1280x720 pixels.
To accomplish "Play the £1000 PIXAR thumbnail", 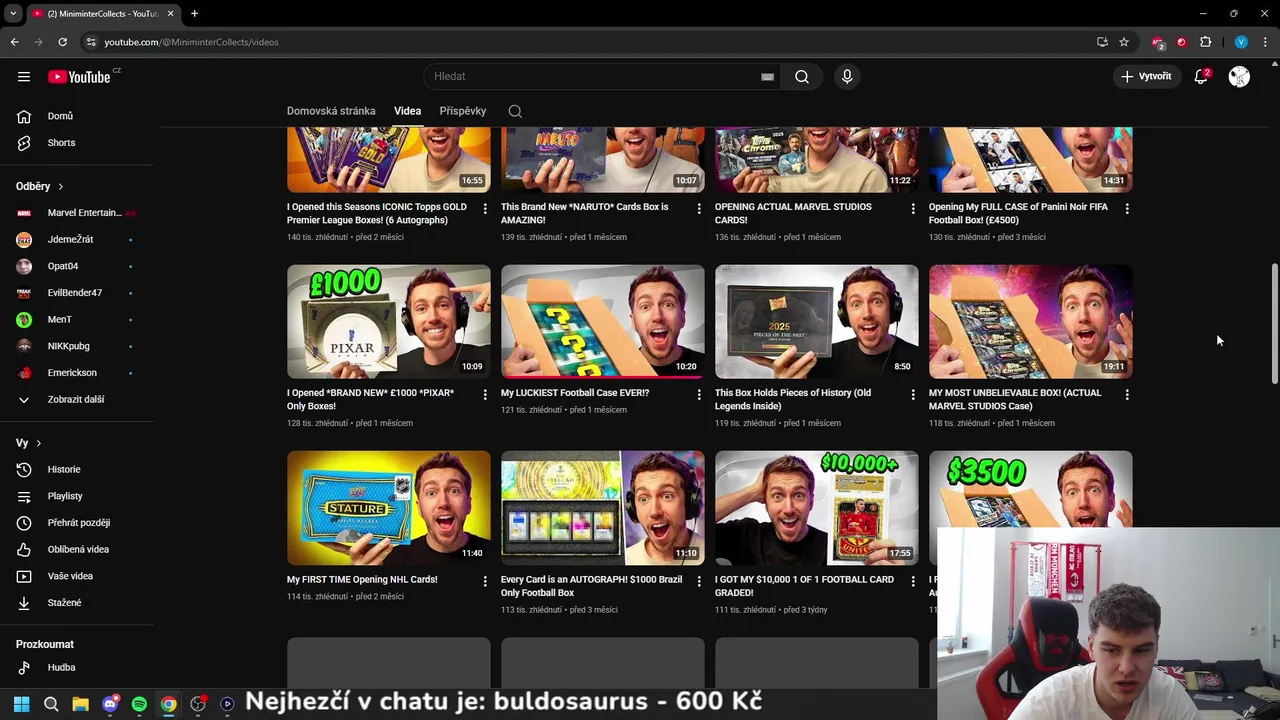I will (x=388, y=321).
